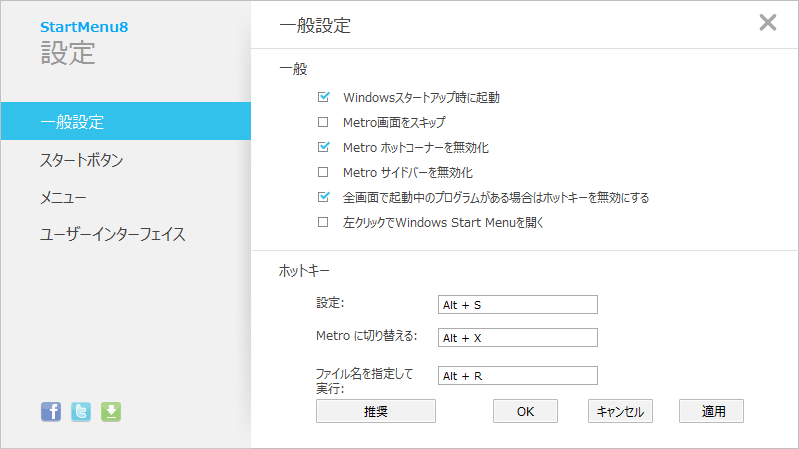799x449 pixels.
Task: Close the settings window with X
Action: (767, 22)
